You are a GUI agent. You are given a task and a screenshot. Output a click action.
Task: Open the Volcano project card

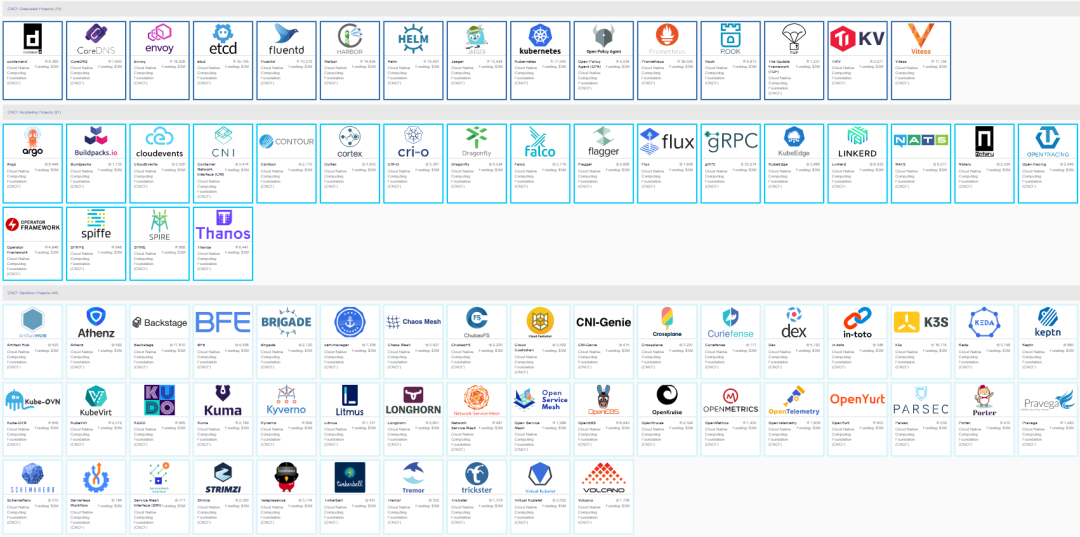point(603,497)
